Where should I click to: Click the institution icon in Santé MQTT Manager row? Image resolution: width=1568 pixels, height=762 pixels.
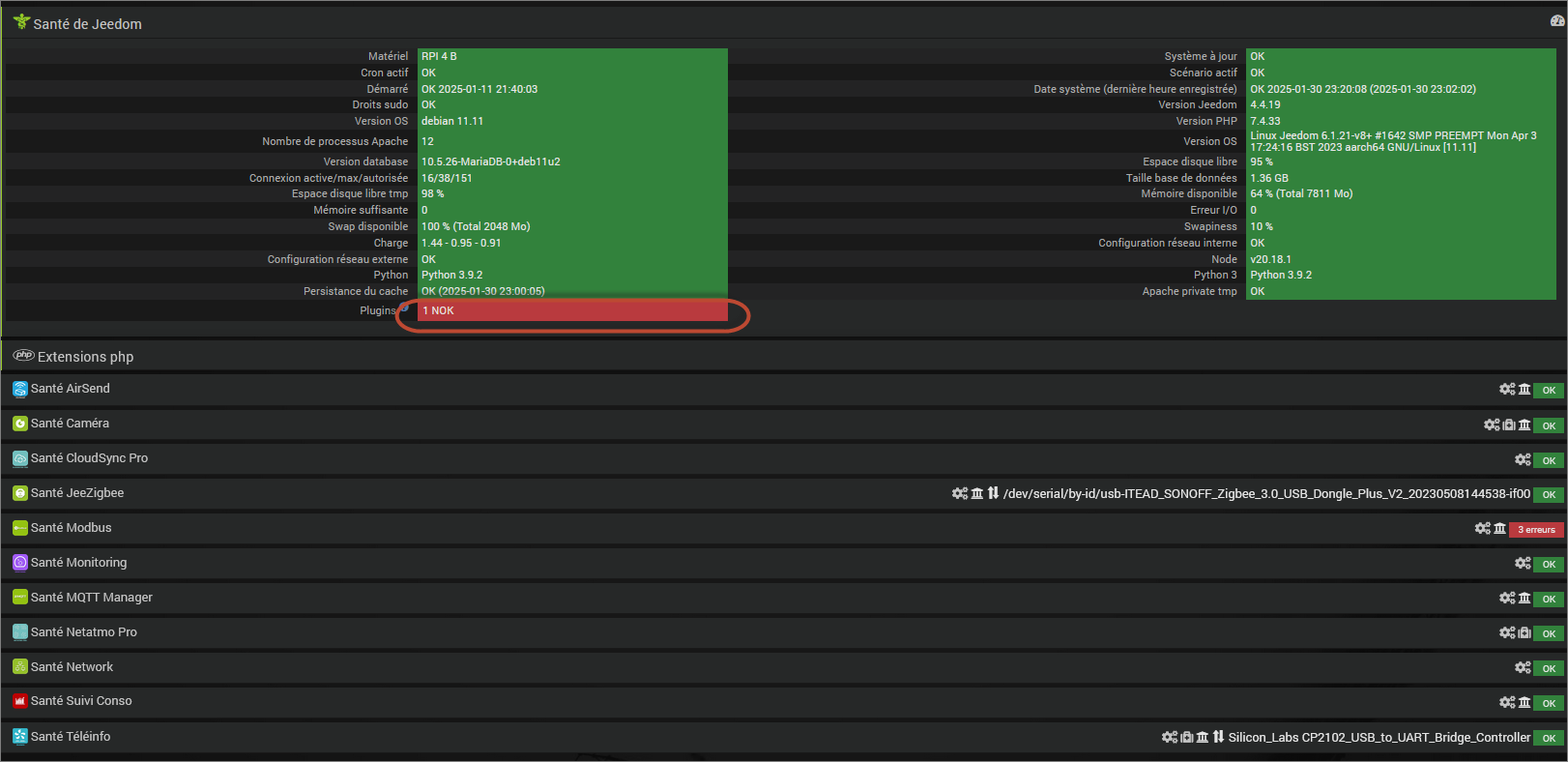pyautogui.click(x=1524, y=598)
